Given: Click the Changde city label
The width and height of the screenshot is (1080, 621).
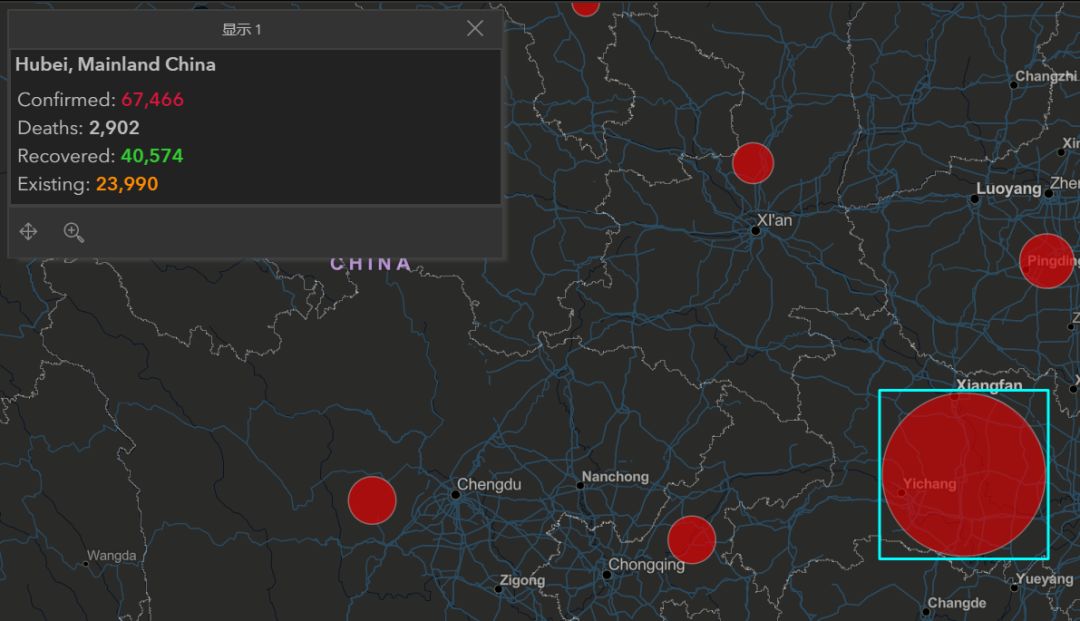Looking at the screenshot, I should [x=956, y=603].
